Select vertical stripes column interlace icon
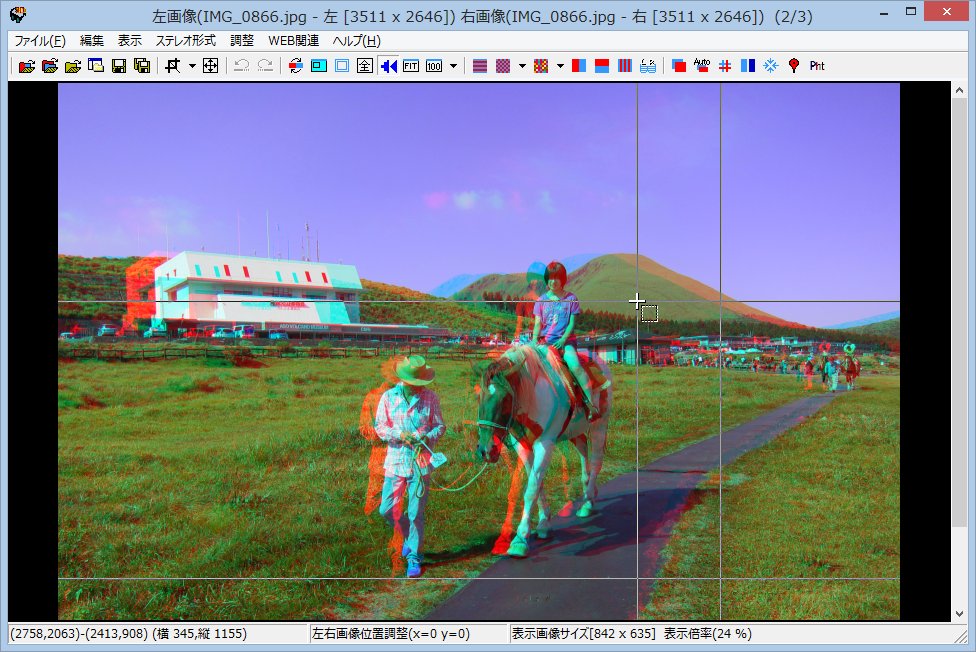The image size is (976, 652). [625, 66]
